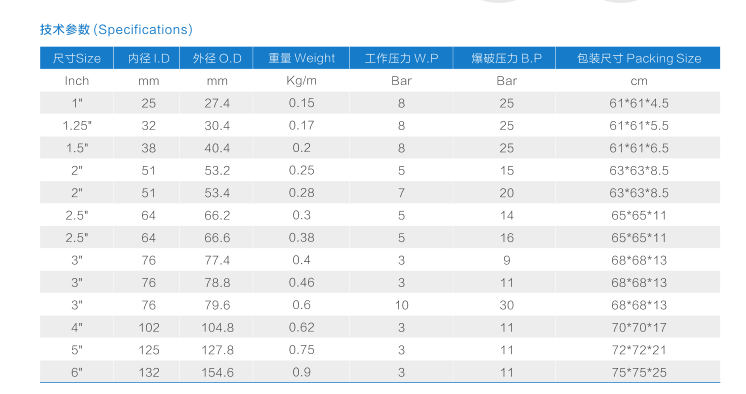Click the 技术参数 (Specifications) heading
Image resolution: width=746 pixels, height=394 pixels.
(x=116, y=30)
